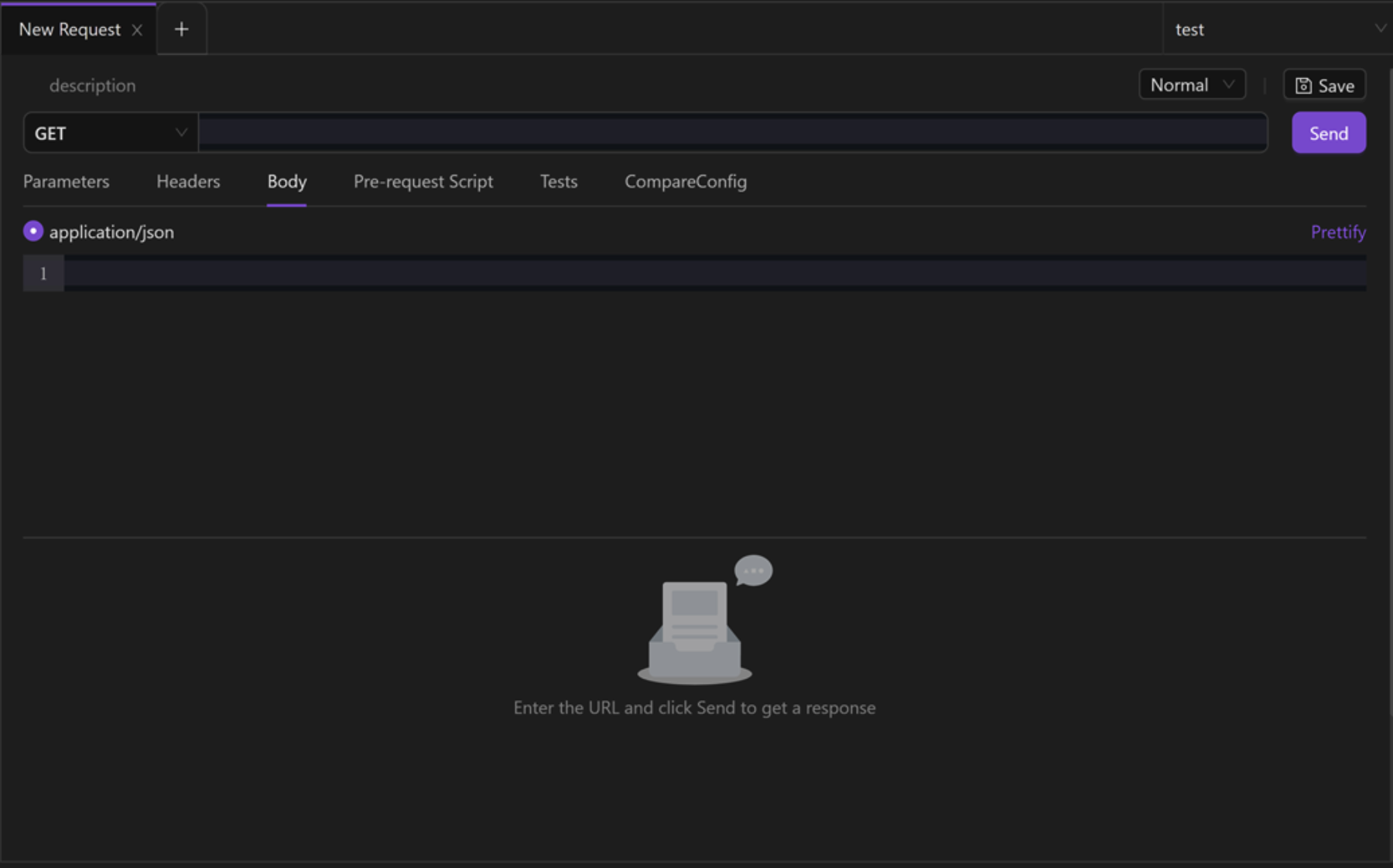Select the Body tab

(287, 182)
